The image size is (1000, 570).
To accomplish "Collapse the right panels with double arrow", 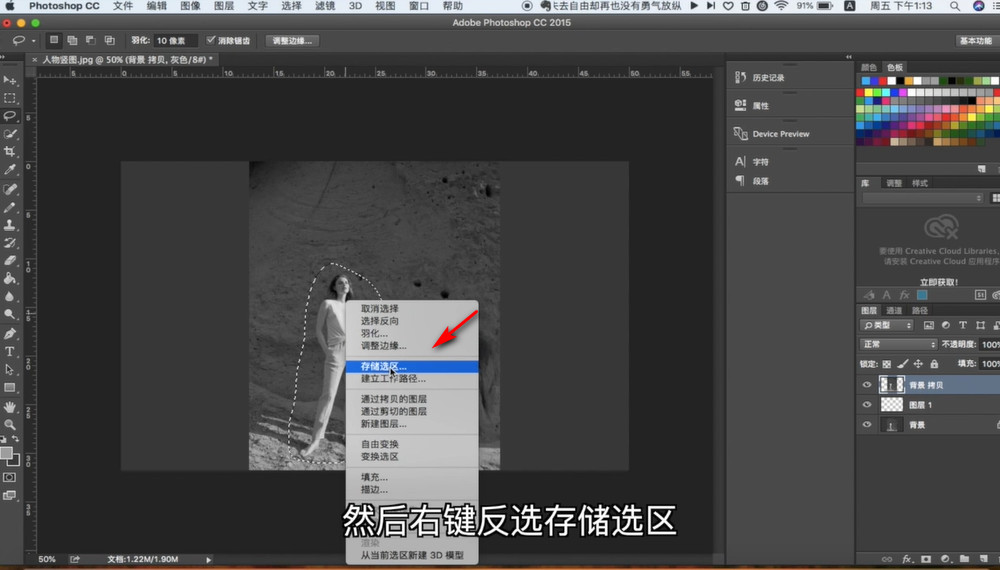I will pyautogui.click(x=849, y=57).
